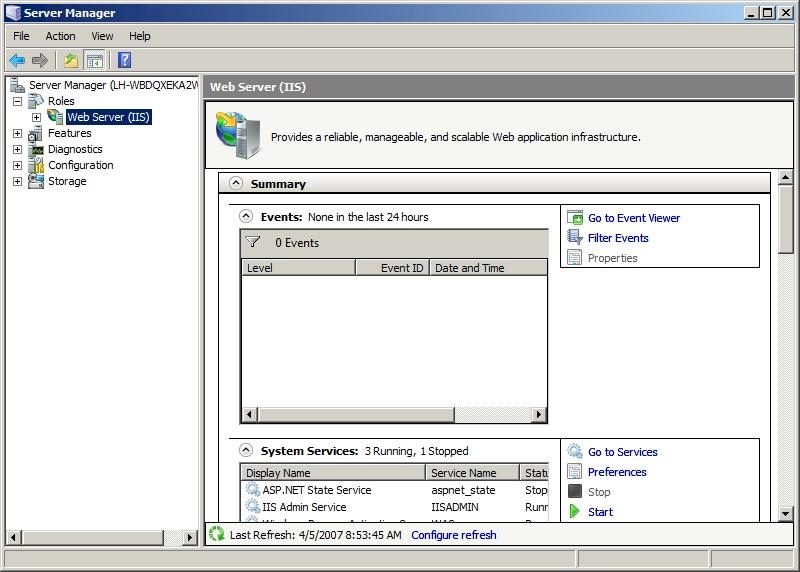Expand the Web Server (IIS) tree node

tap(36, 117)
